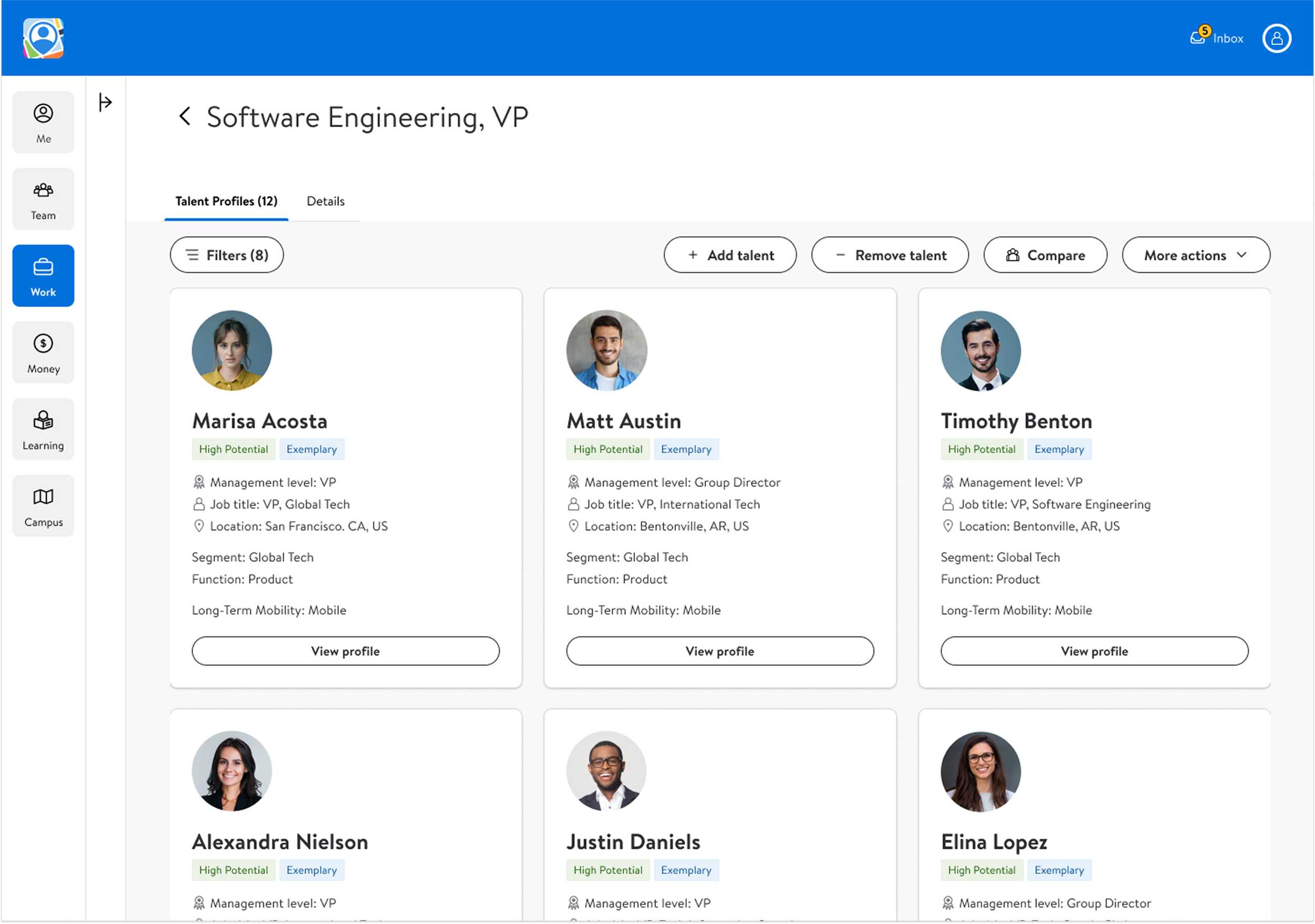The image size is (1315, 924).
Task: Open the Filters (8) panel
Action: [x=226, y=256]
